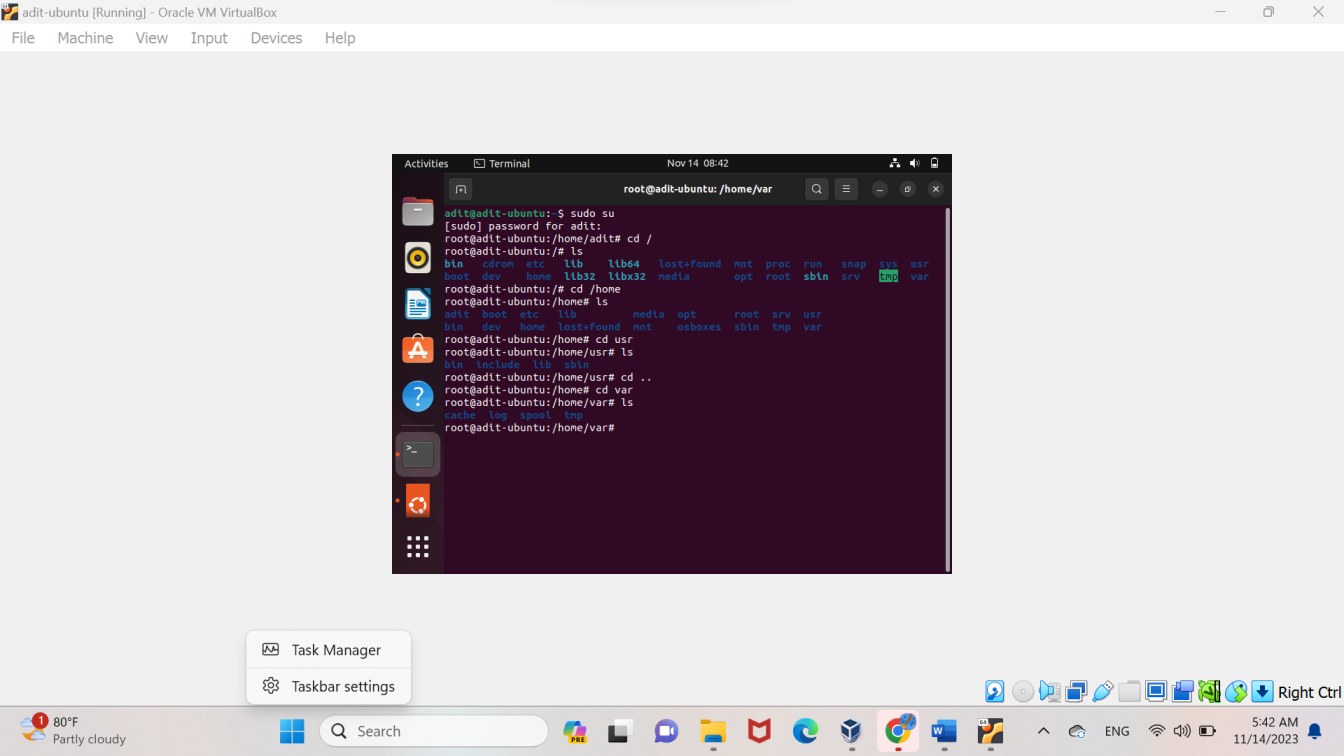Open the Machine menu
This screenshot has width=1344, height=756.
click(x=85, y=38)
